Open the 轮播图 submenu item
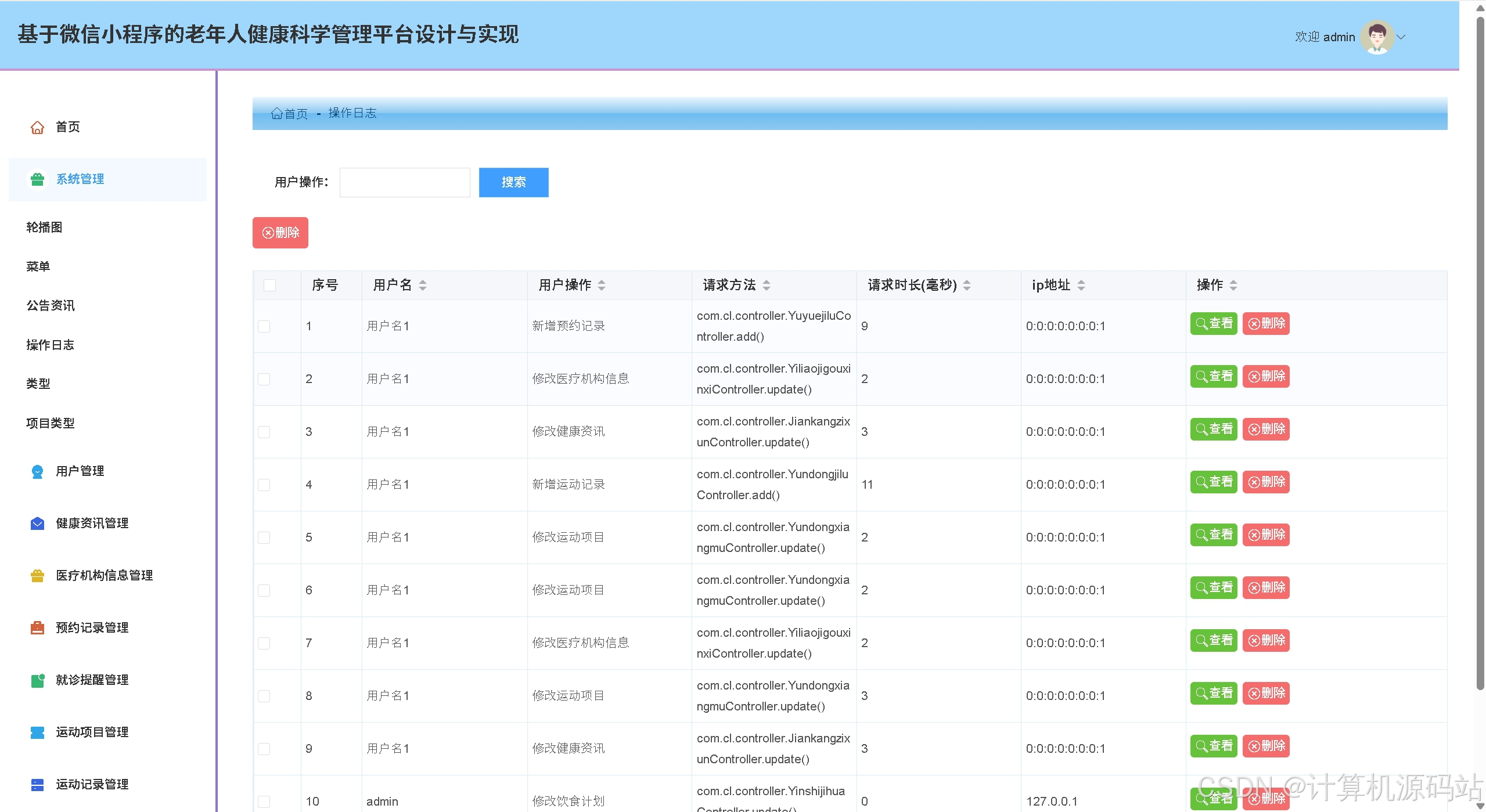Image resolution: width=1486 pixels, height=812 pixels. coord(44,228)
